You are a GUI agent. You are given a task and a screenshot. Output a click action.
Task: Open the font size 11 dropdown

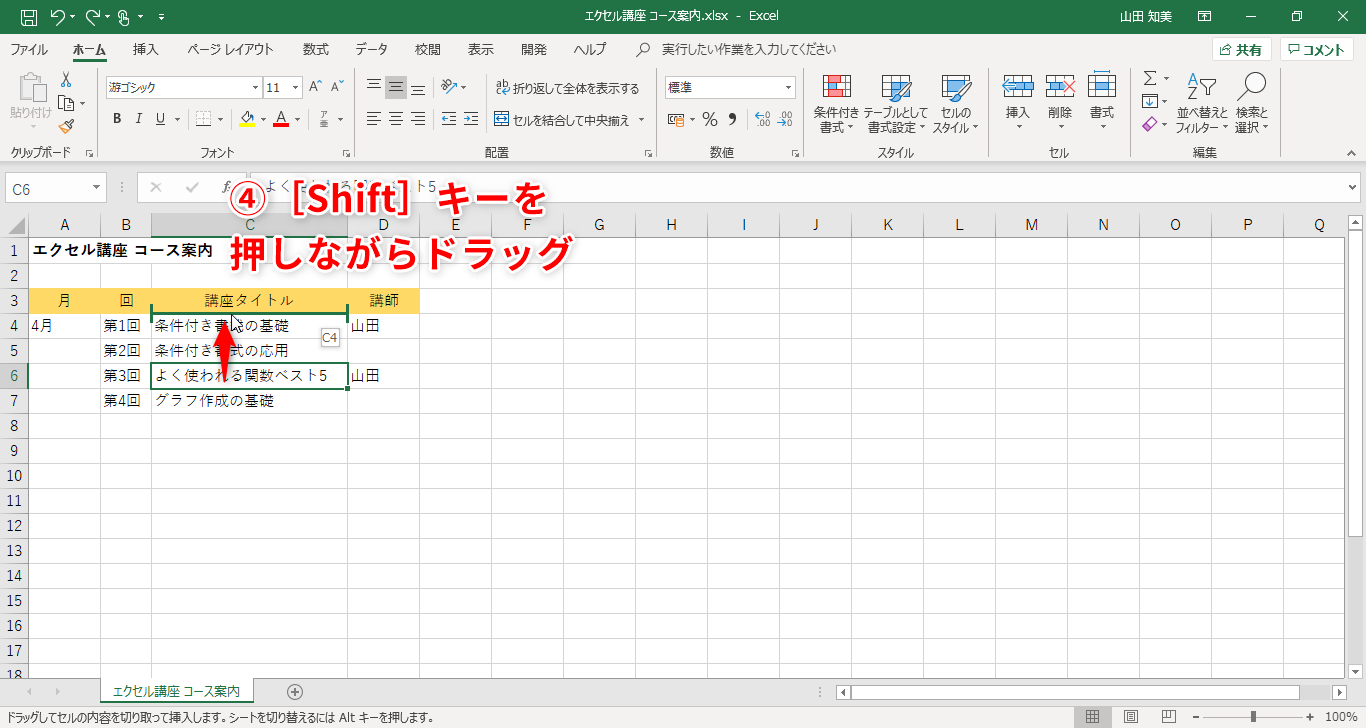(297, 88)
